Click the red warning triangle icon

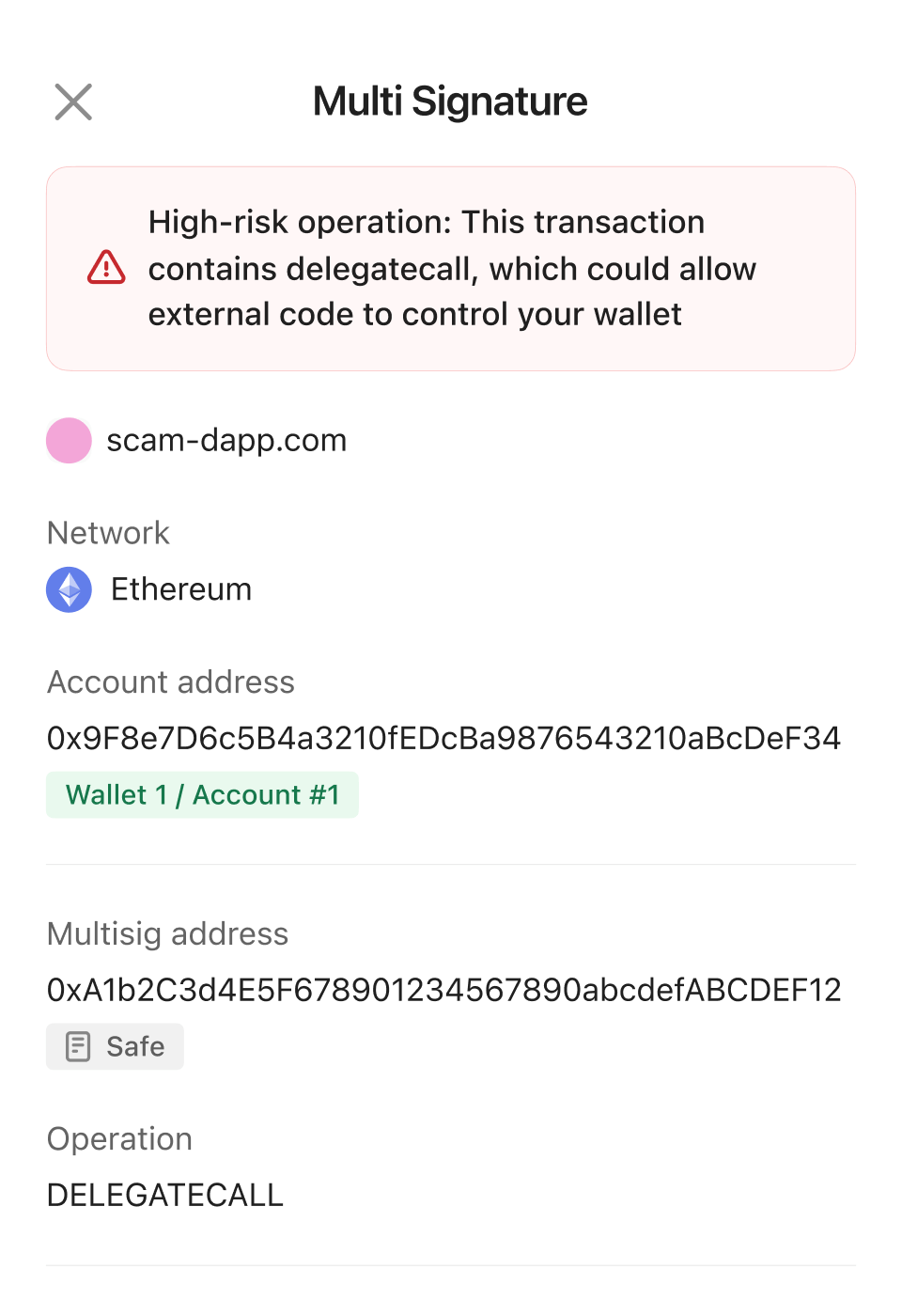click(x=106, y=268)
